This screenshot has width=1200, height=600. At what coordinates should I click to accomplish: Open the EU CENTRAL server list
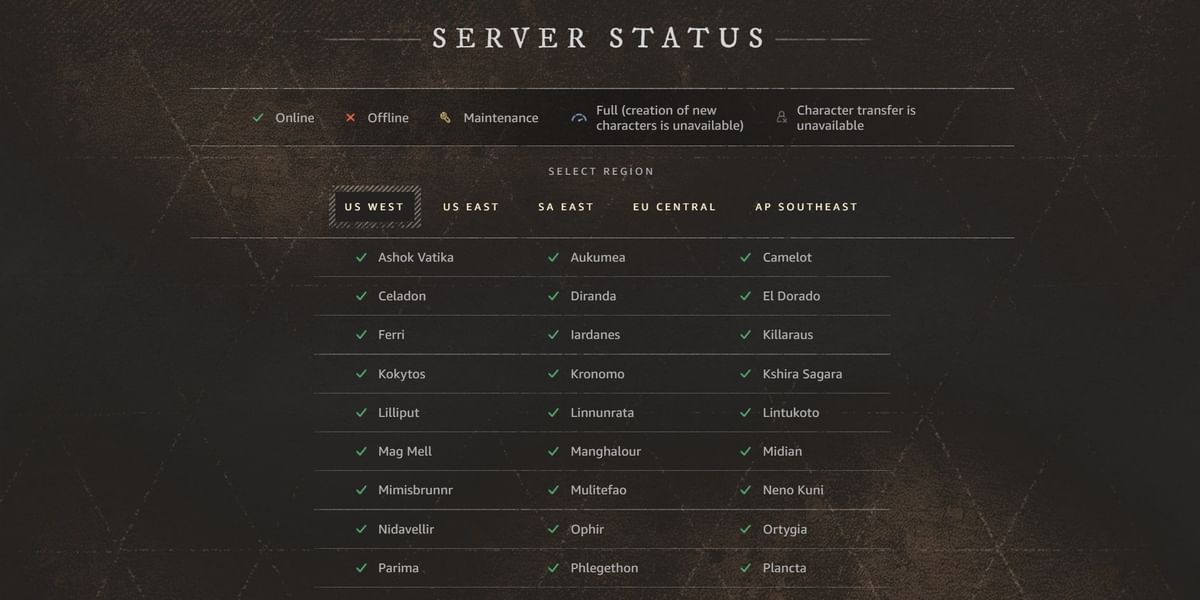(x=674, y=206)
